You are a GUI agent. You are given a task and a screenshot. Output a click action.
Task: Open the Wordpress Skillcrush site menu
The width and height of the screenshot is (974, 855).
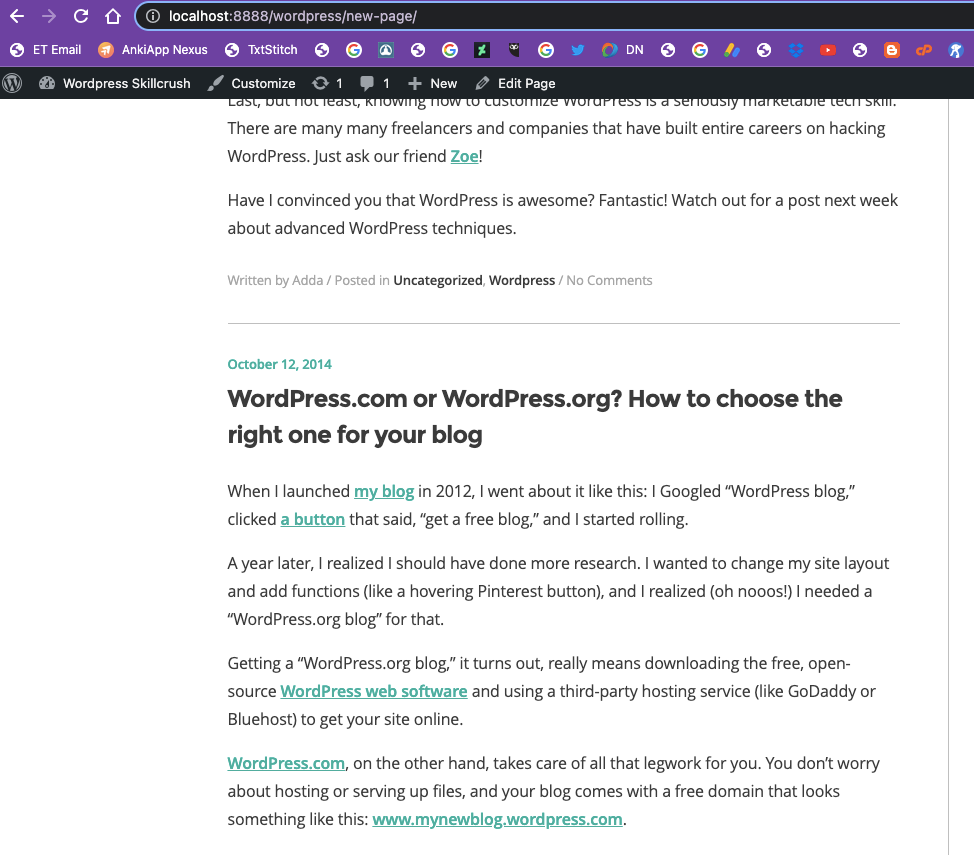[115, 83]
